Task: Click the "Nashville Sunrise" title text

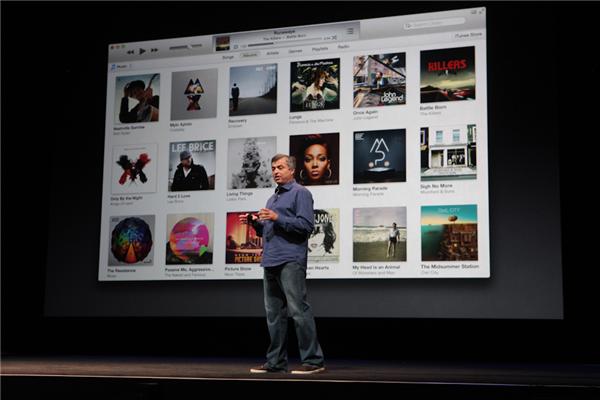Action: 129,129
